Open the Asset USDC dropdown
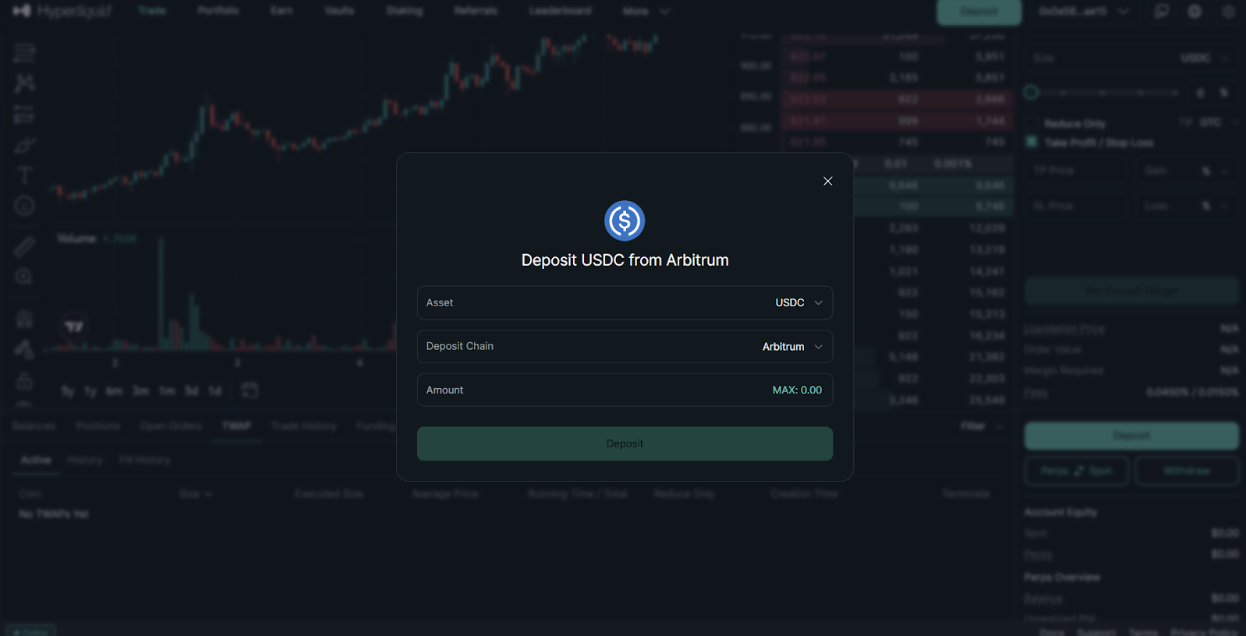This screenshot has height=636, width=1246. tap(798, 303)
